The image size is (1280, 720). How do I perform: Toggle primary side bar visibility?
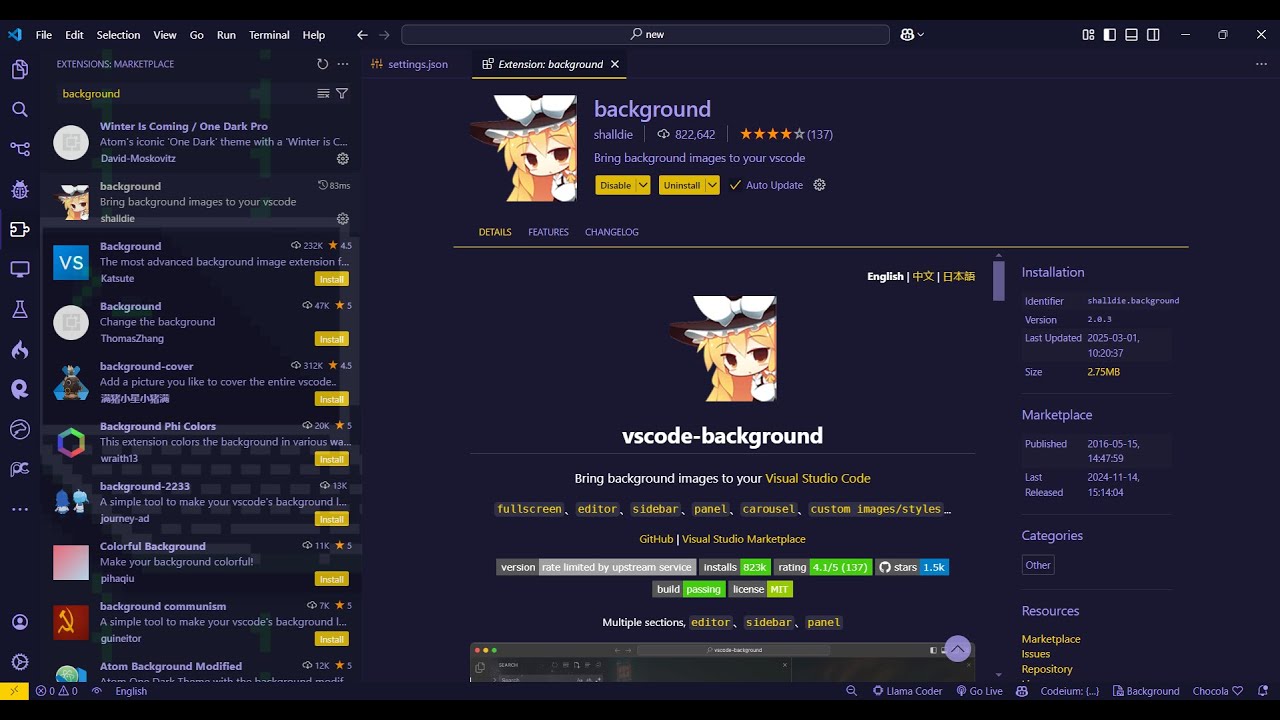1110,34
